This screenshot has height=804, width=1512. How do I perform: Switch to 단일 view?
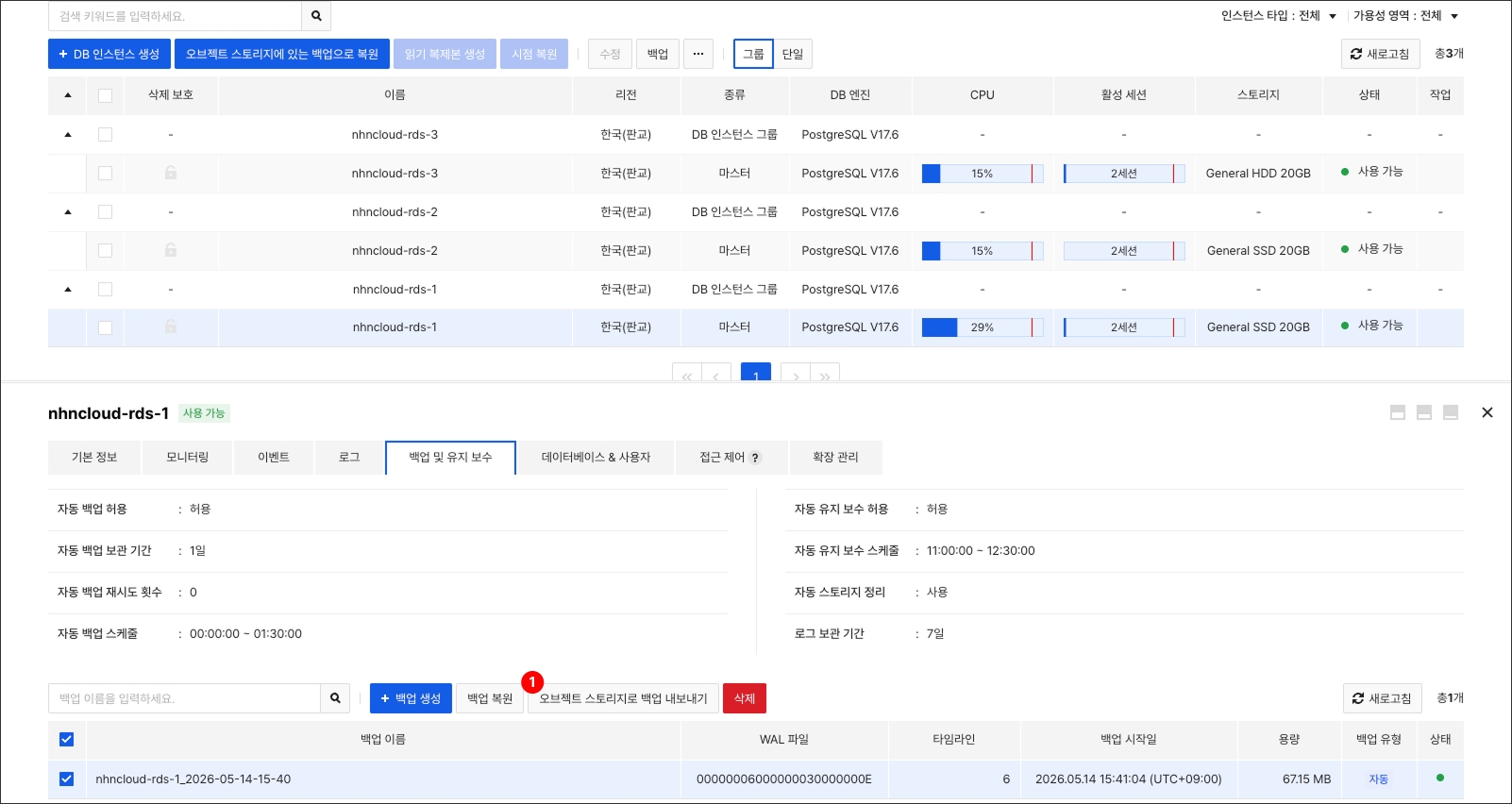(793, 54)
